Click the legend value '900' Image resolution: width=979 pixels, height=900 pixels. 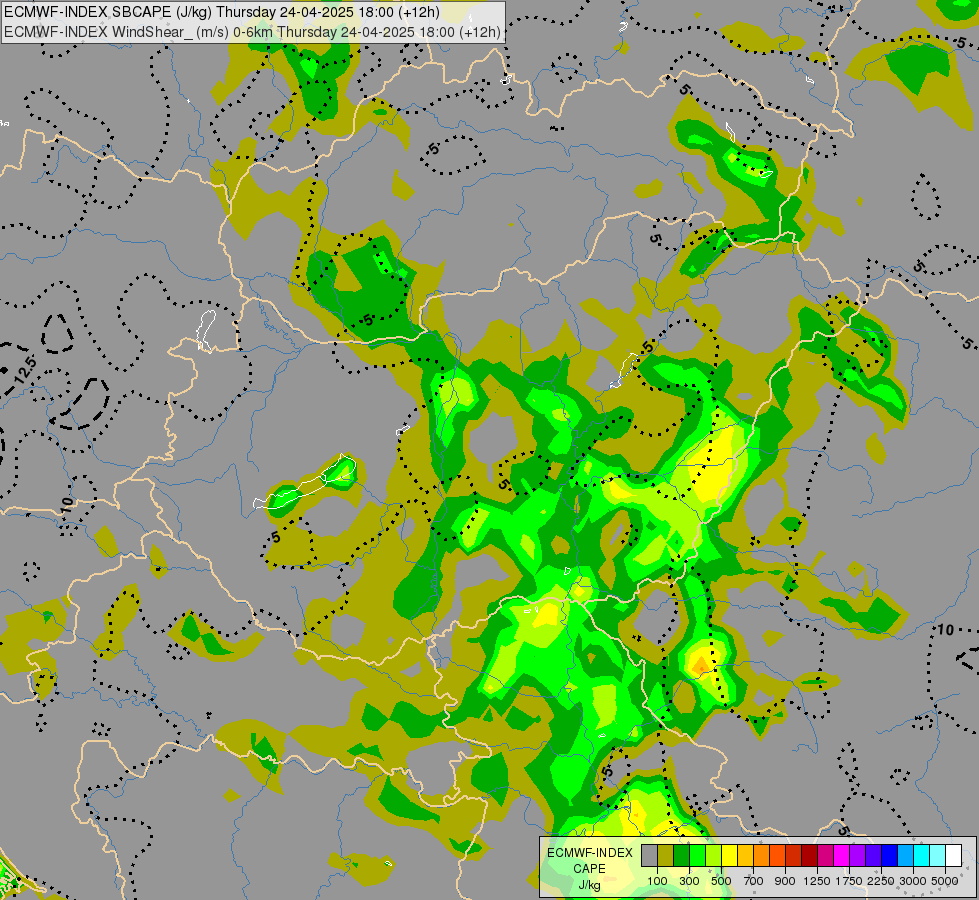pyautogui.click(x=785, y=881)
